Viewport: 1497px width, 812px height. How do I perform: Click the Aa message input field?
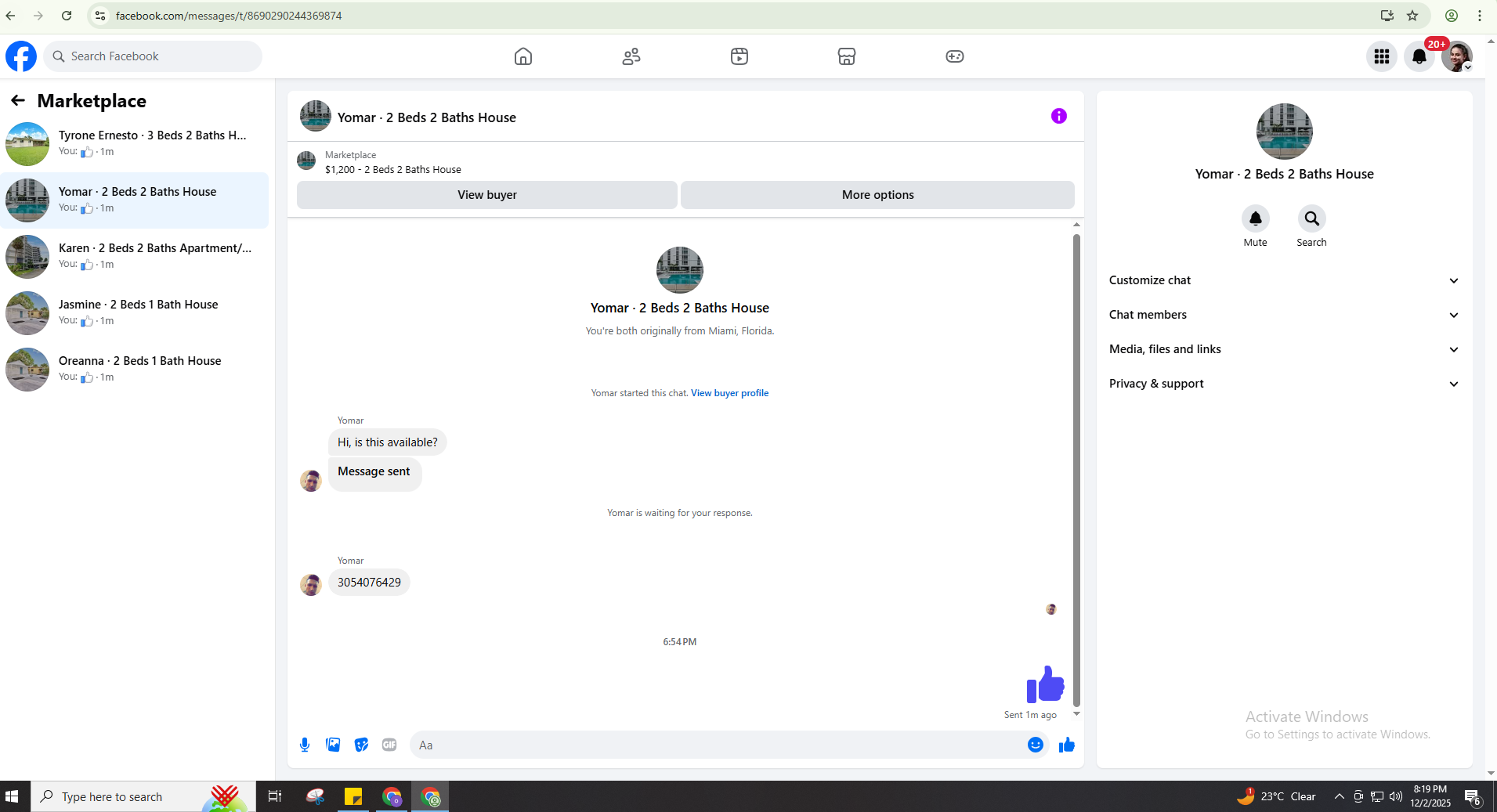coord(717,745)
